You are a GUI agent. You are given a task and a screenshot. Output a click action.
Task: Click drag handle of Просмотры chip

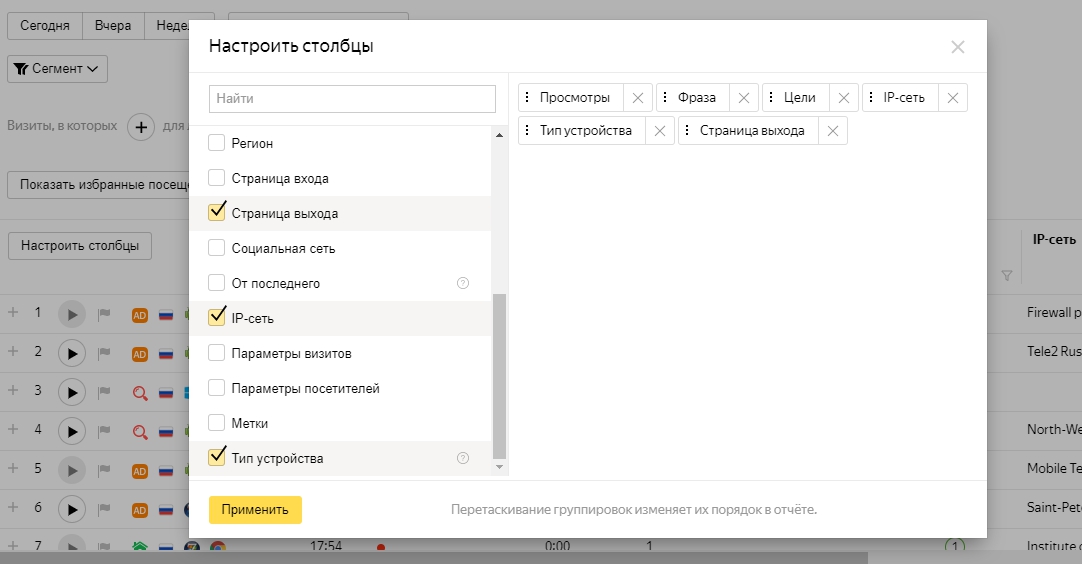(527, 98)
